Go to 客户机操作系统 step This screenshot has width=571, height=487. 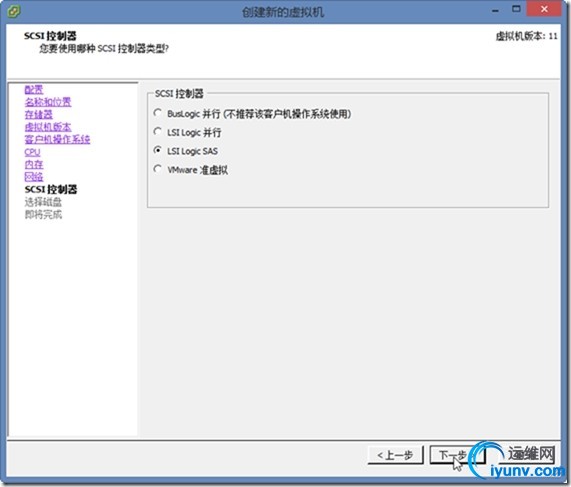(x=57, y=139)
